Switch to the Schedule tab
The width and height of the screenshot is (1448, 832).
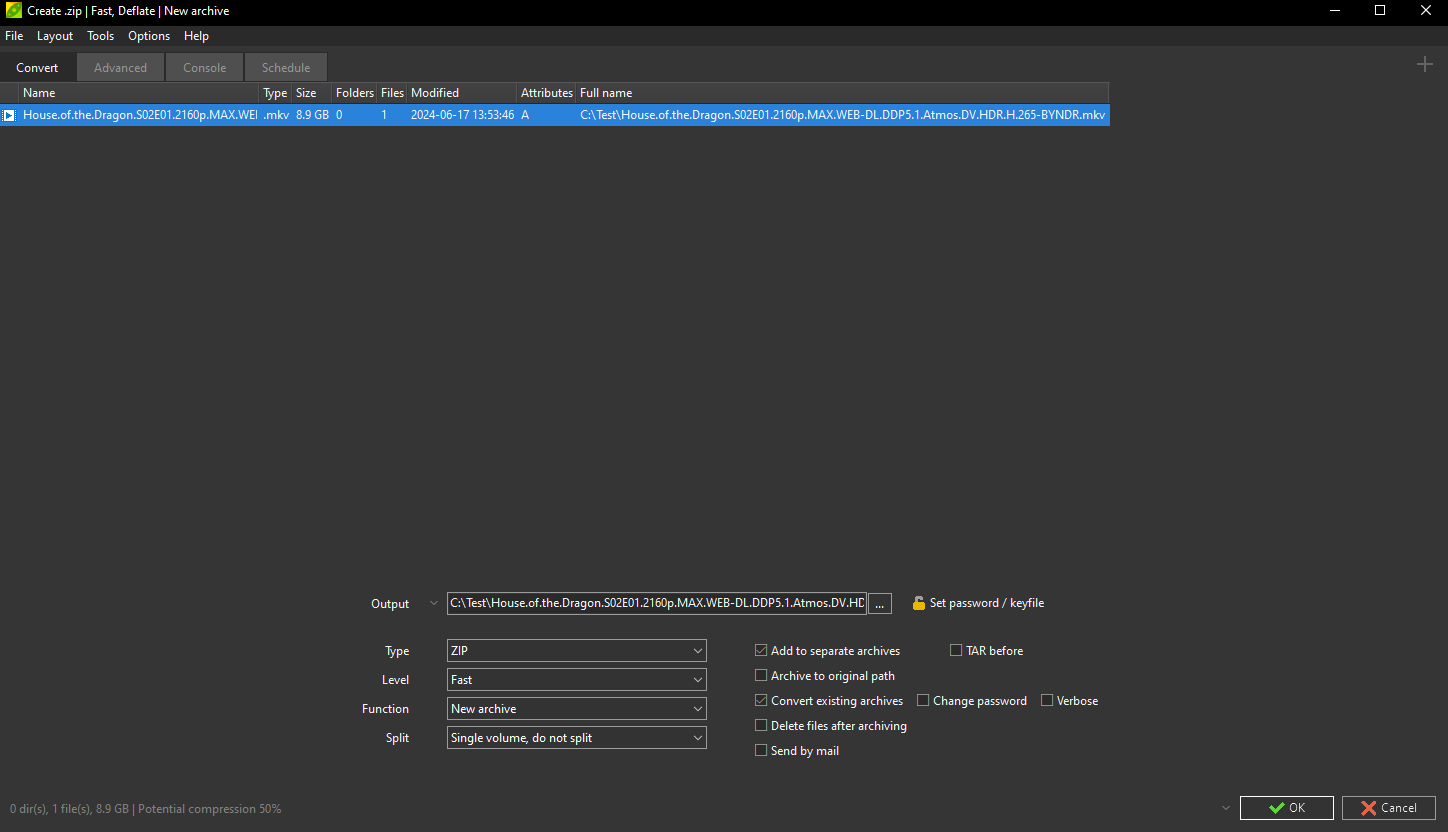[286, 68]
